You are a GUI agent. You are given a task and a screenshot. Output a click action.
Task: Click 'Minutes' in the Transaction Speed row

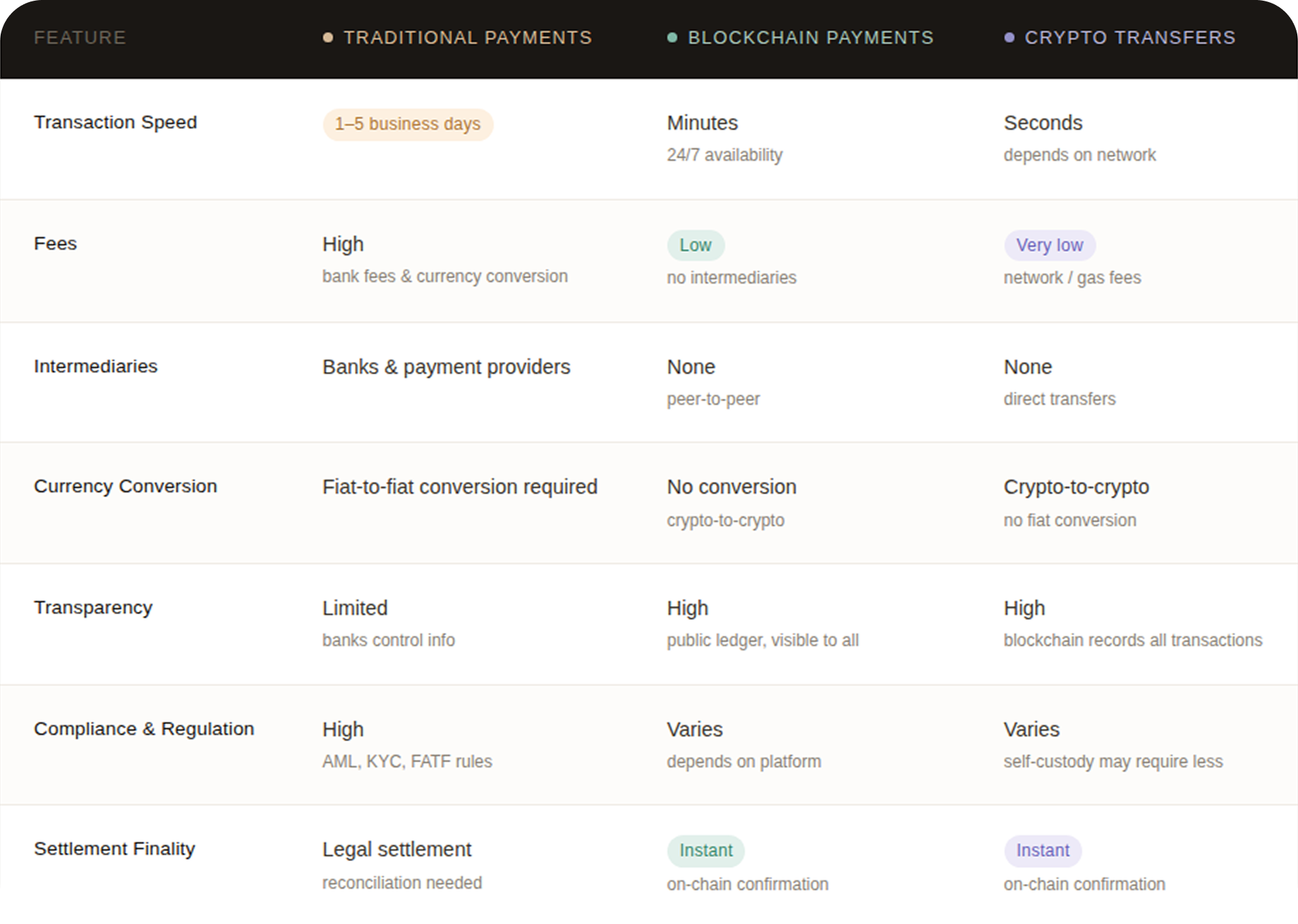[x=703, y=123]
